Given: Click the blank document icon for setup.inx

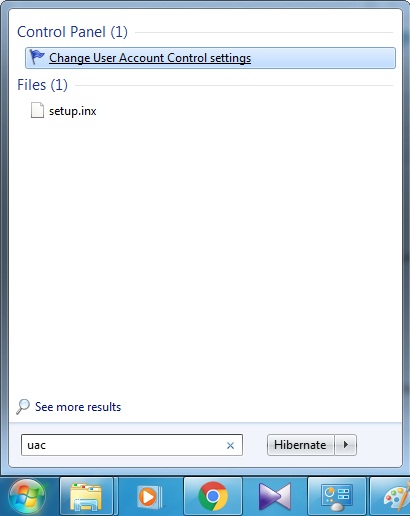Looking at the screenshot, I should (x=37, y=110).
